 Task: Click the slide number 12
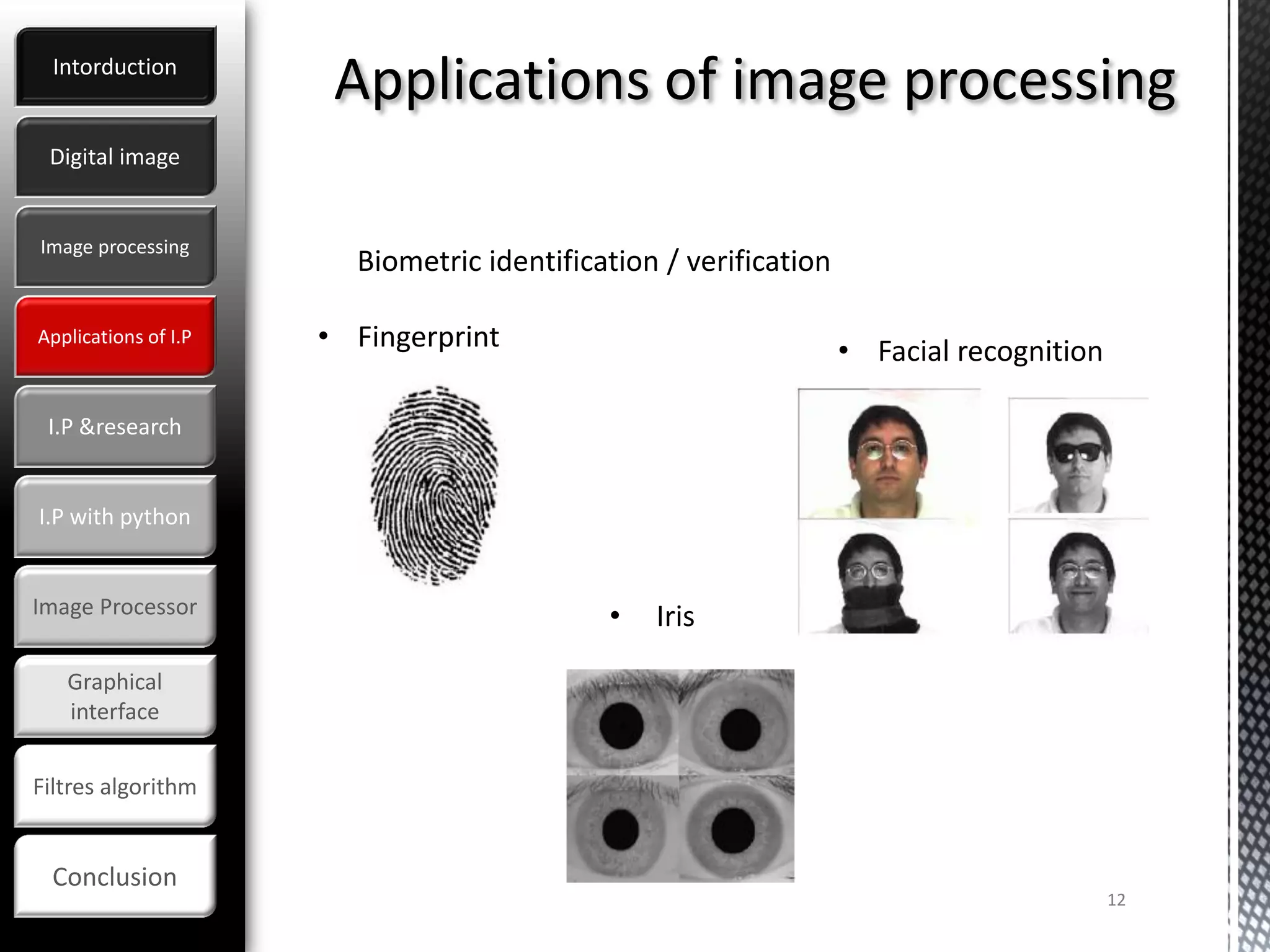1116,900
